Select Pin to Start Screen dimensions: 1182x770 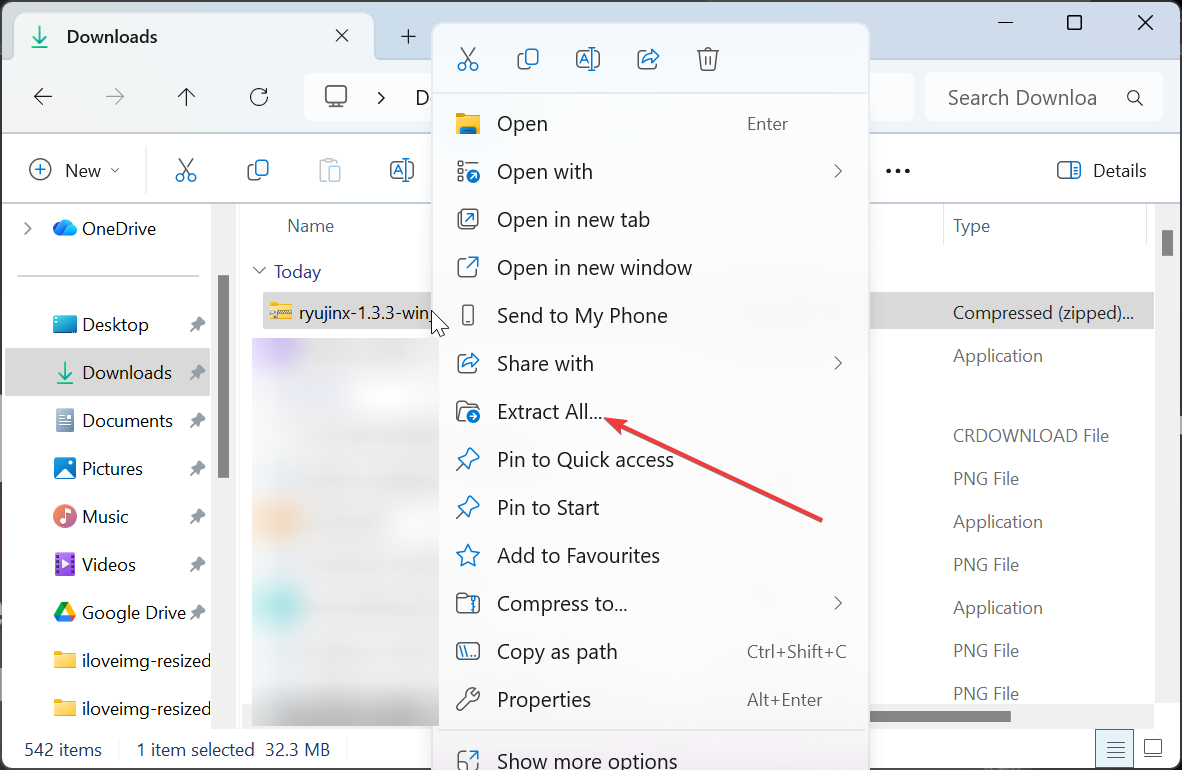(653, 508)
